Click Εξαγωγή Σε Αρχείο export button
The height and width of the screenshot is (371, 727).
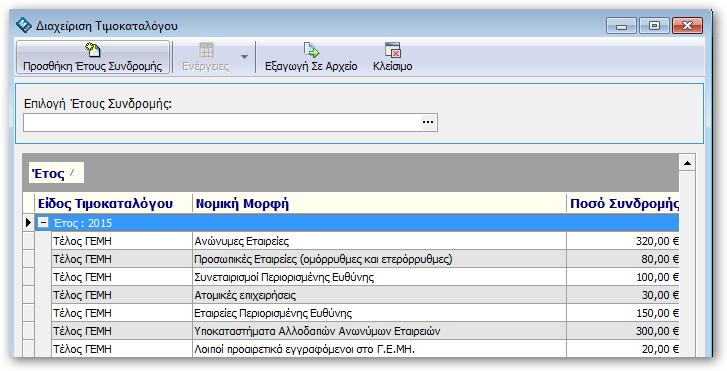(x=311, y=57)
